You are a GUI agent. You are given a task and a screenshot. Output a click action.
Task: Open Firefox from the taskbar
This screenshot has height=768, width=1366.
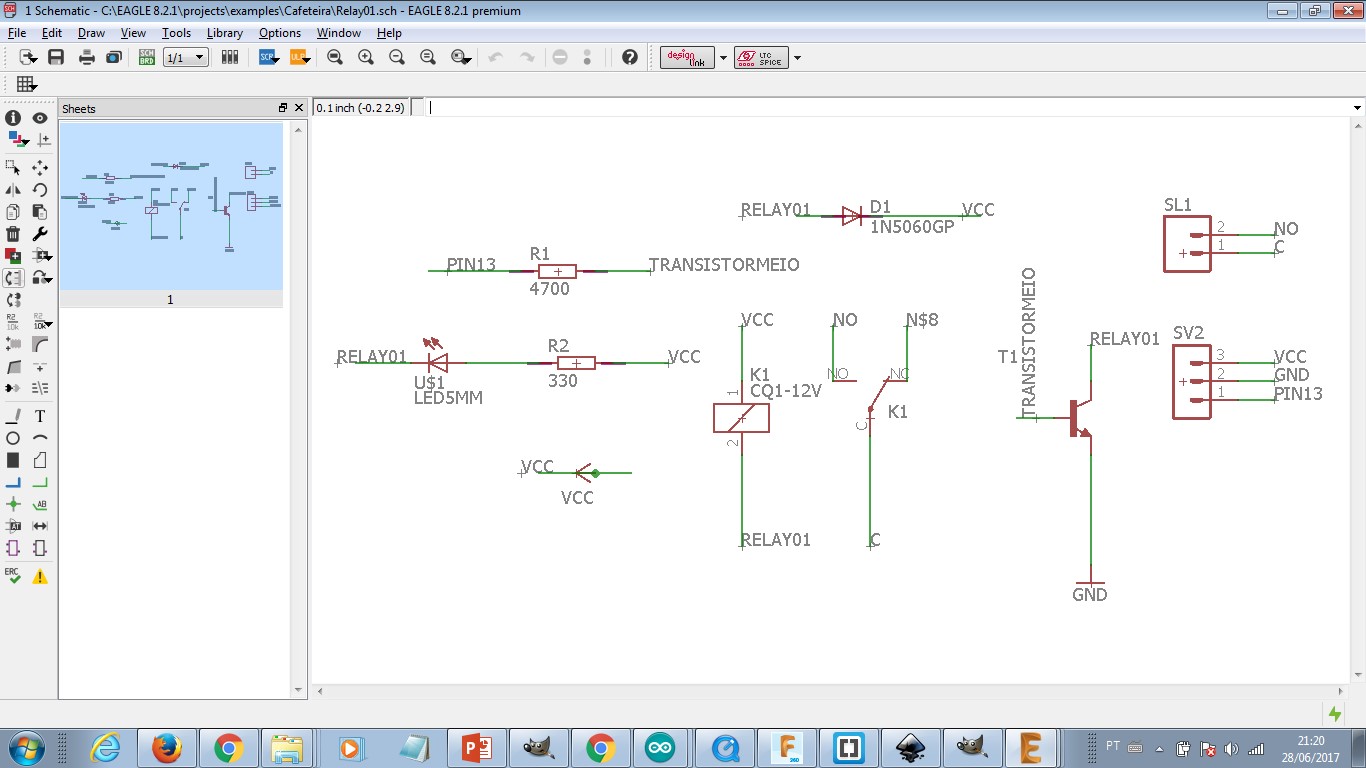point(166,748)
